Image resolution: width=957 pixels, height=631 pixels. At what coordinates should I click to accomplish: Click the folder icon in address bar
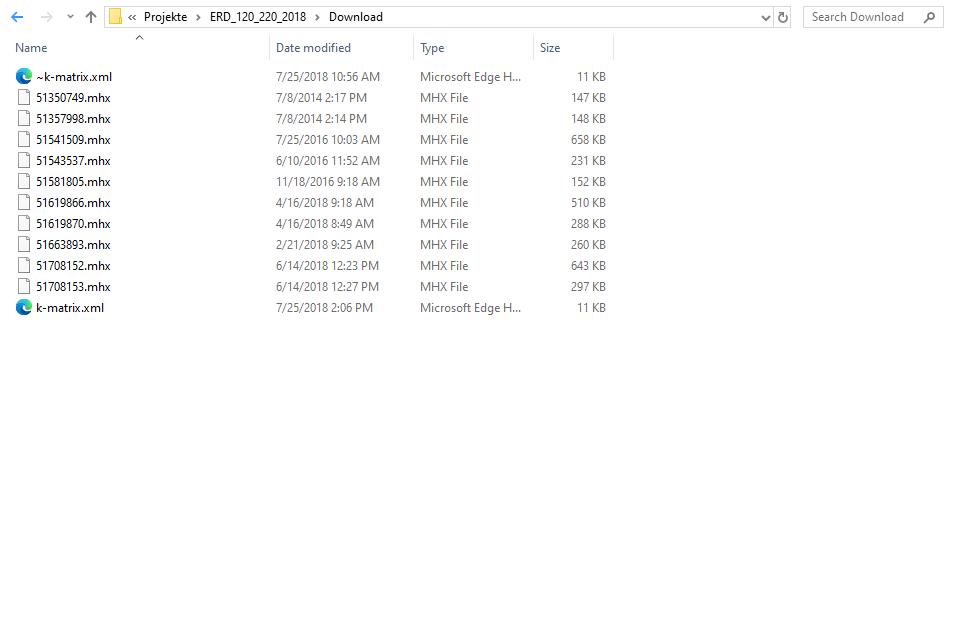[115, 17]
